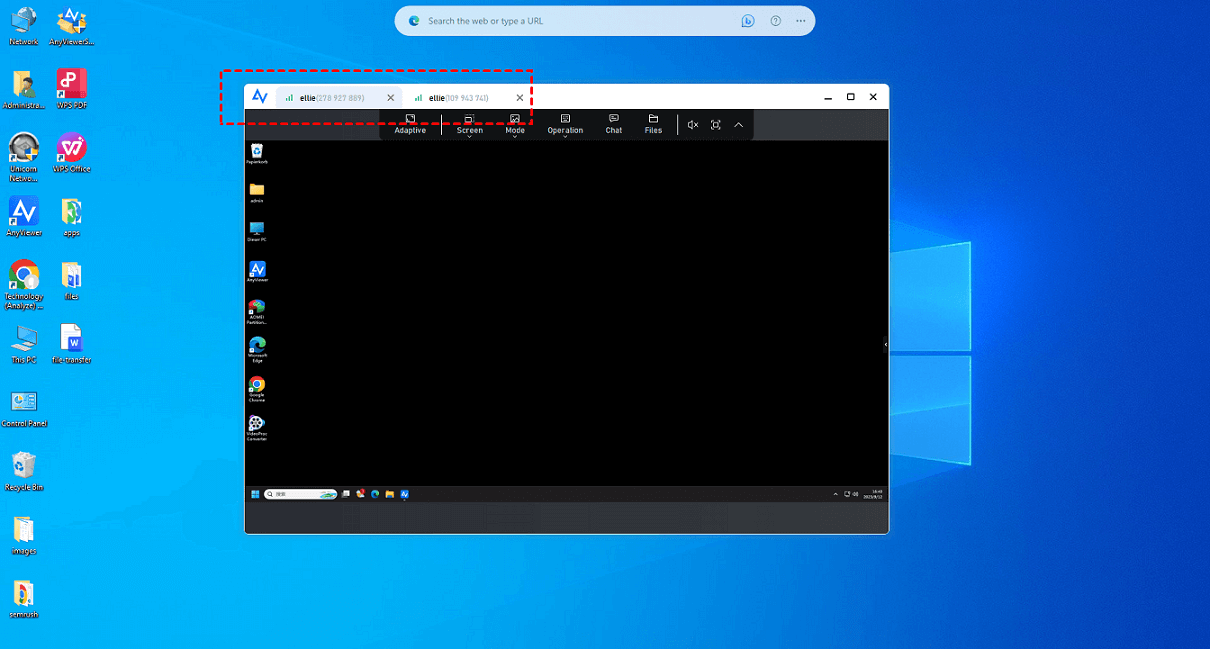
Task: Switch to the ellie (109 943 741) tab
Action: [458, 98]
